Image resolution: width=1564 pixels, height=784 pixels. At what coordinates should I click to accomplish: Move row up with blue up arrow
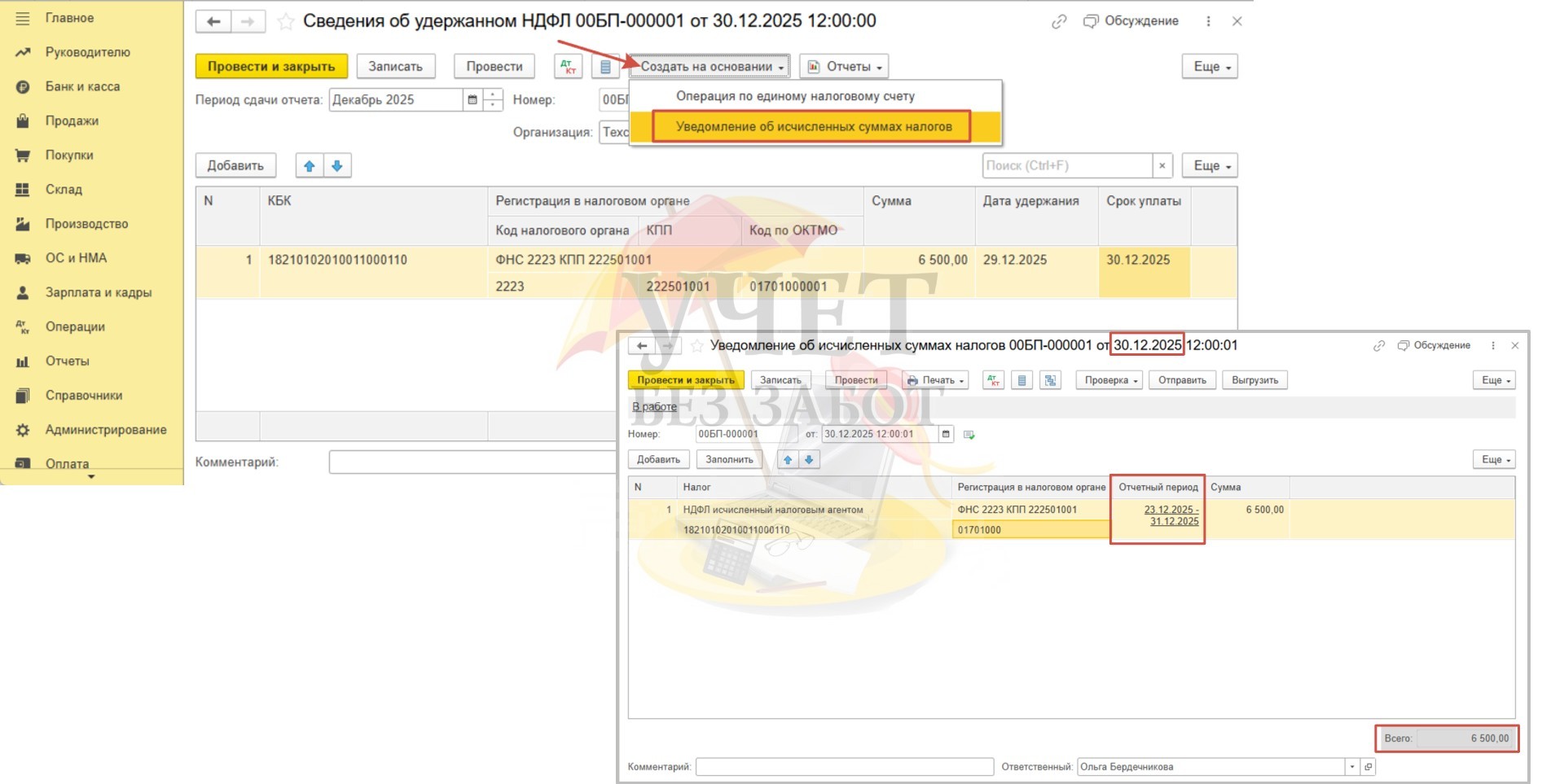click(x=310, y=166)
